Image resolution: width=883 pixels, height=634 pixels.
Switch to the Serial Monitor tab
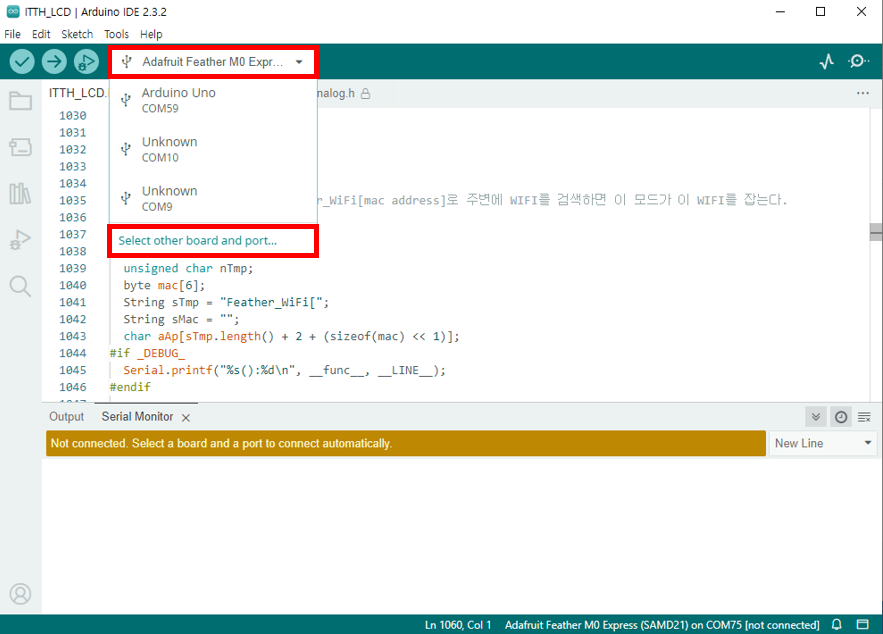(137, 417)
